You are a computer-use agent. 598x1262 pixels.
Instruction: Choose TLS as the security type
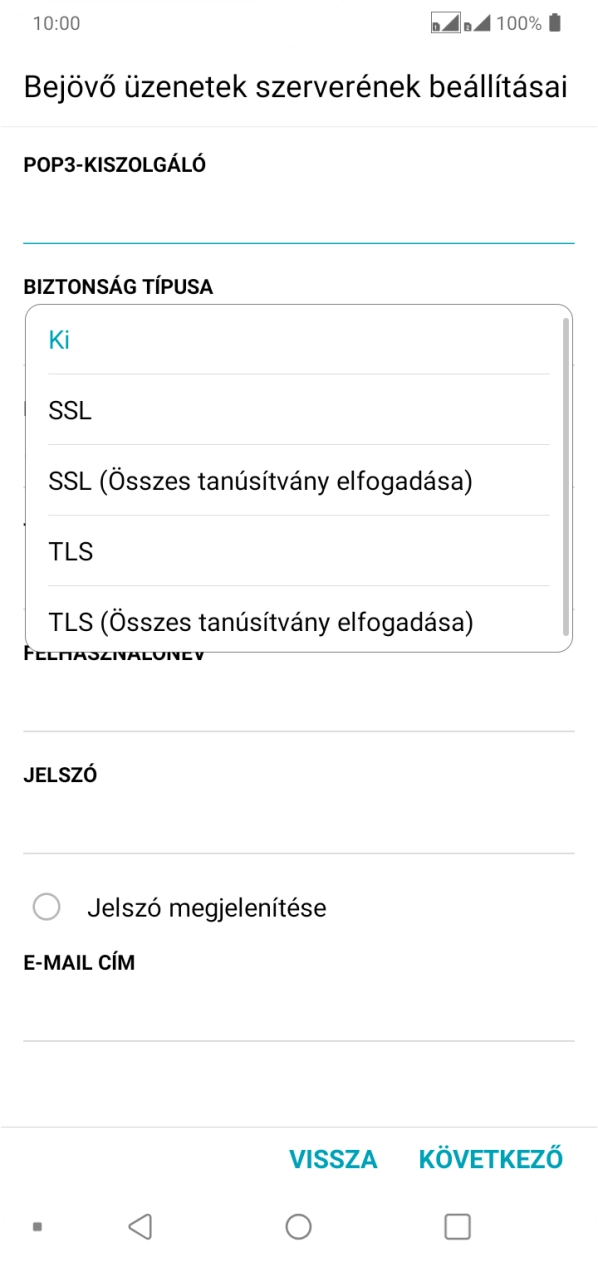[x=70, y=551]
